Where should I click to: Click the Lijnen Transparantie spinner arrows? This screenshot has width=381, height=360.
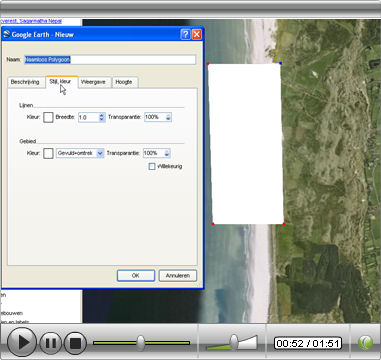168,117
